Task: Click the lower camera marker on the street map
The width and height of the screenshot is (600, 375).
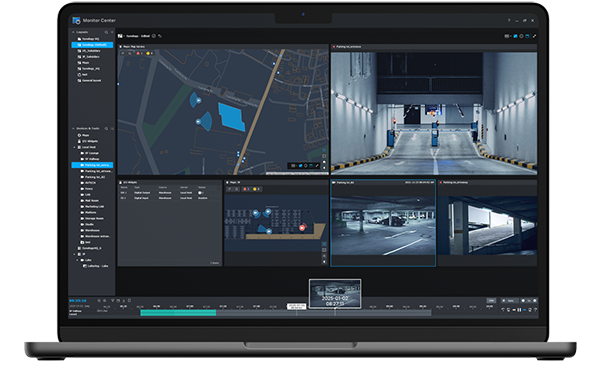Action: click(x=198, y=122)
